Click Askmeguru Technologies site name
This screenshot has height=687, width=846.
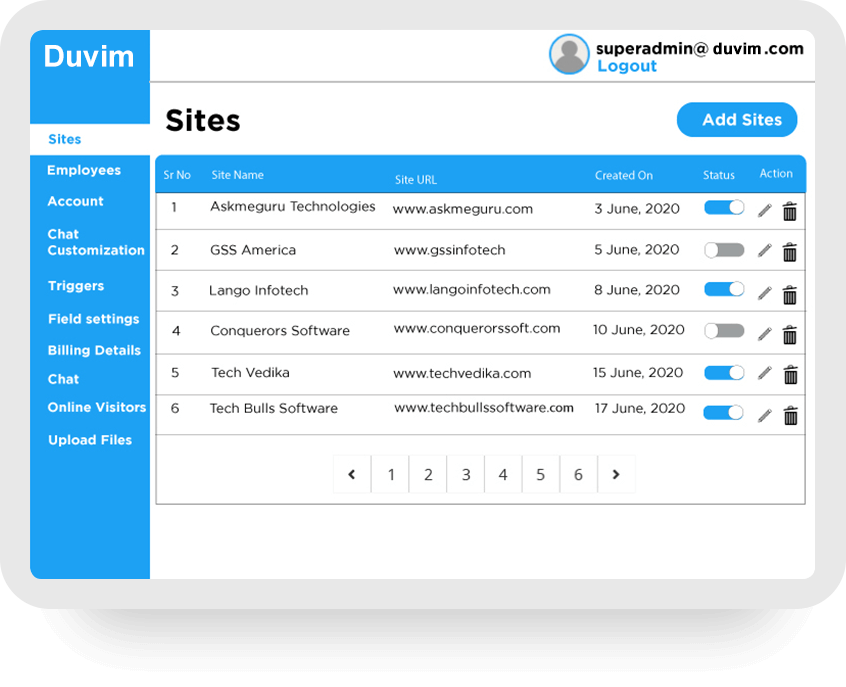click(x=293, y=207)
